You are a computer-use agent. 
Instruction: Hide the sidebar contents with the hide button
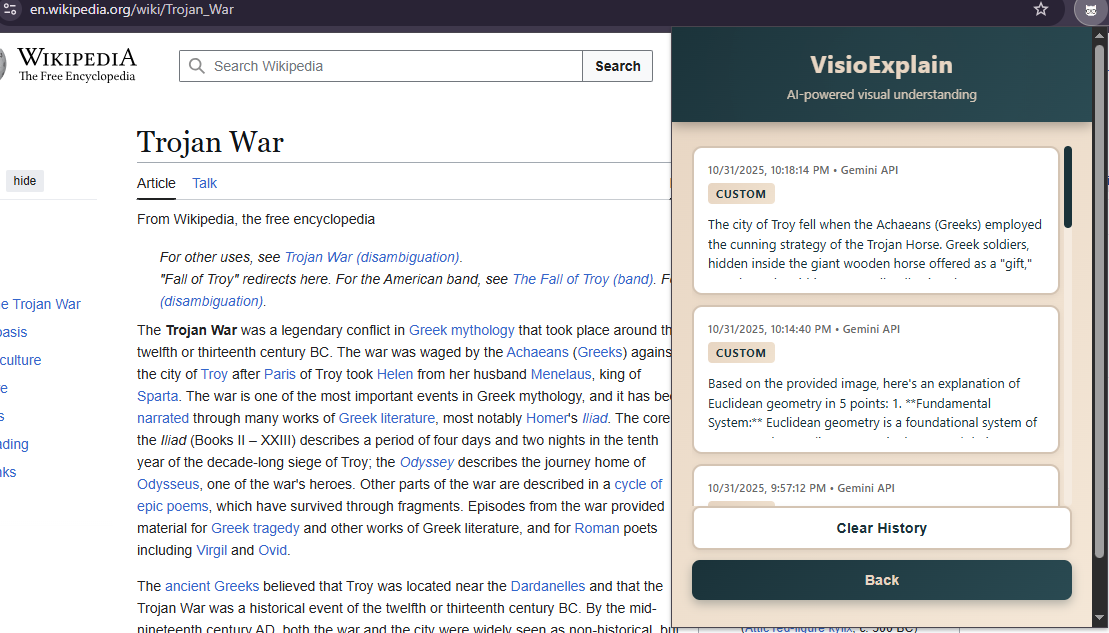[x=25, y=180]
